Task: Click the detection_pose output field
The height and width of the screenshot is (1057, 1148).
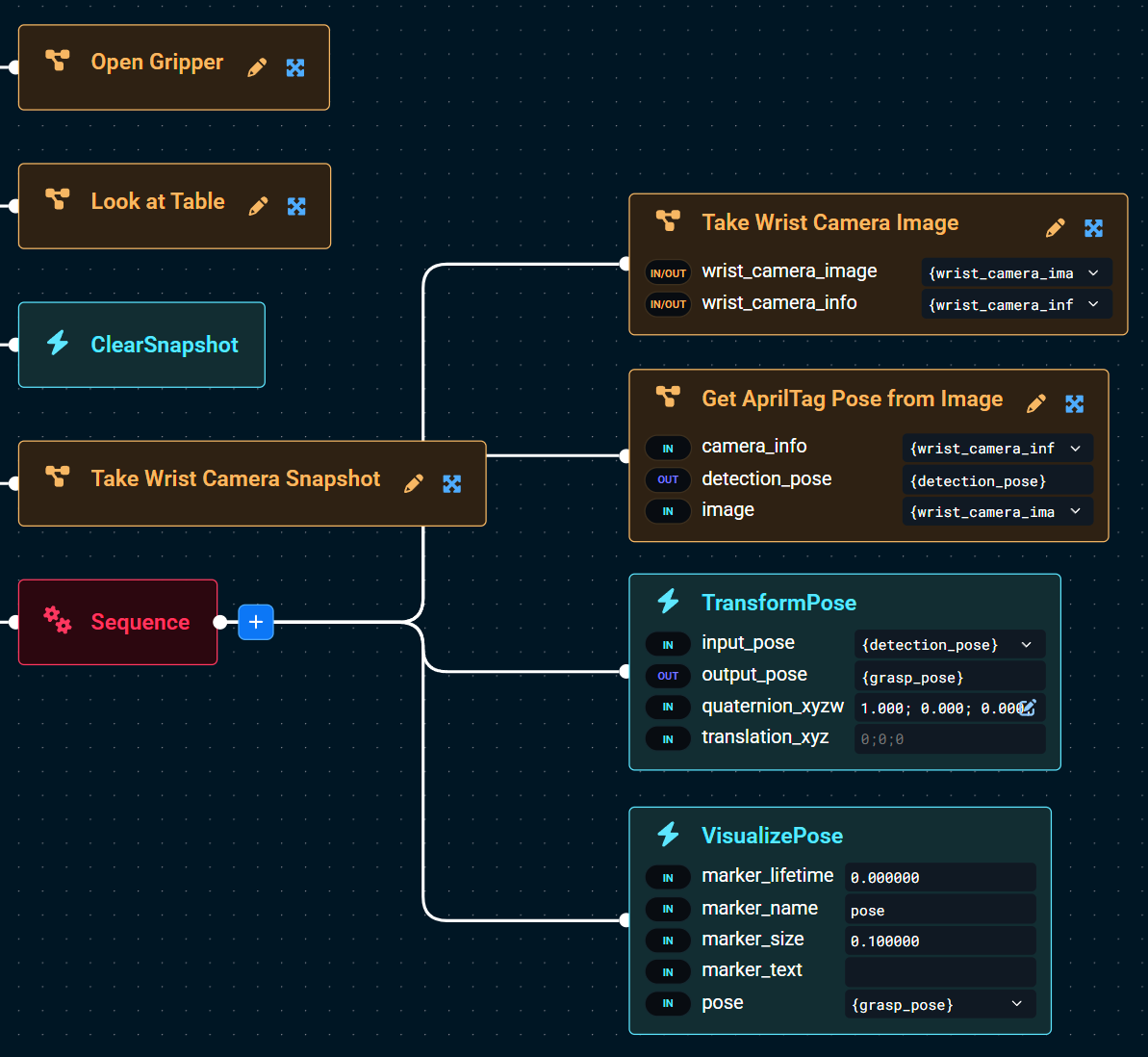Action: [998, 480]
